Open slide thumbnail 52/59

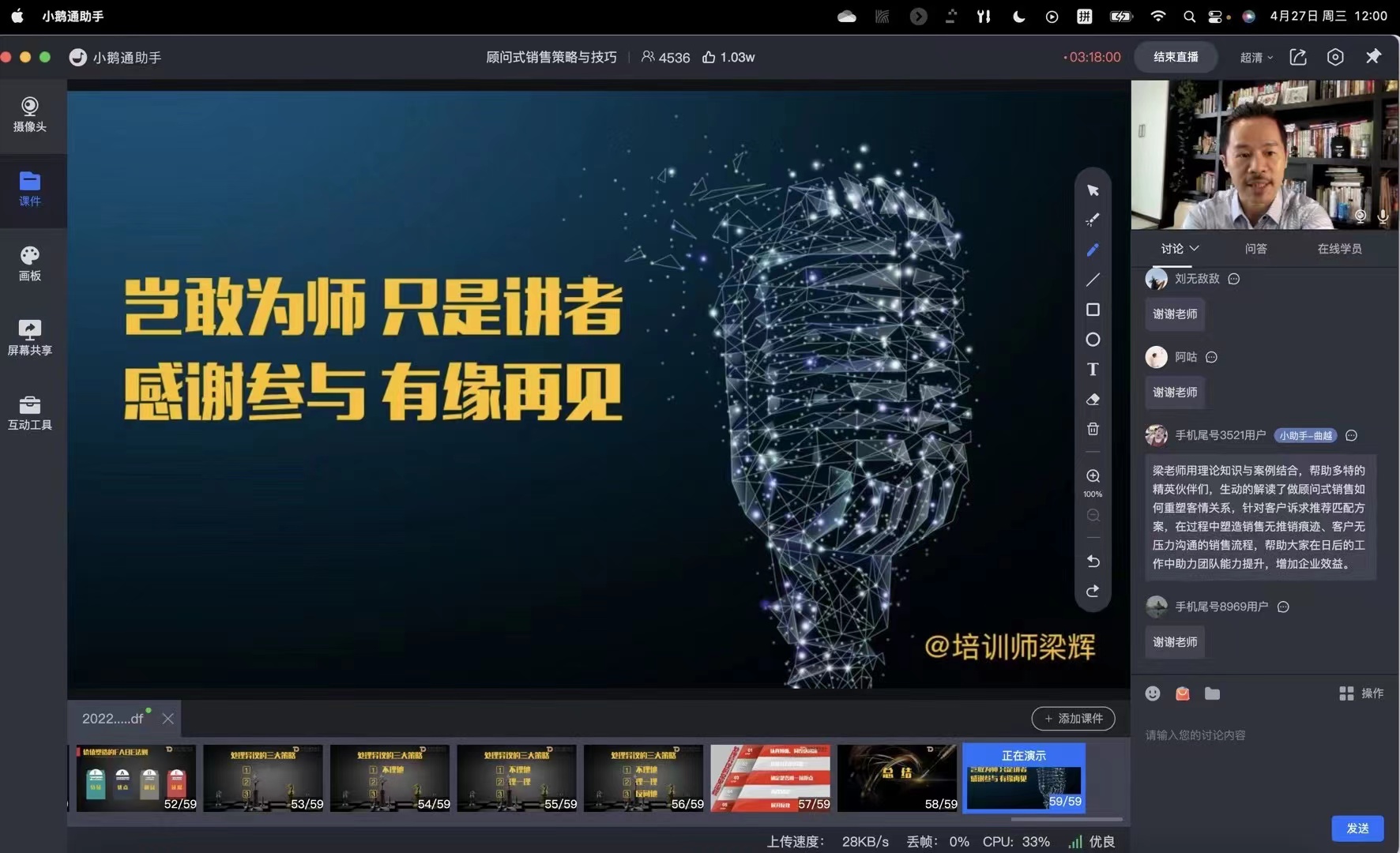pos(136,777)
